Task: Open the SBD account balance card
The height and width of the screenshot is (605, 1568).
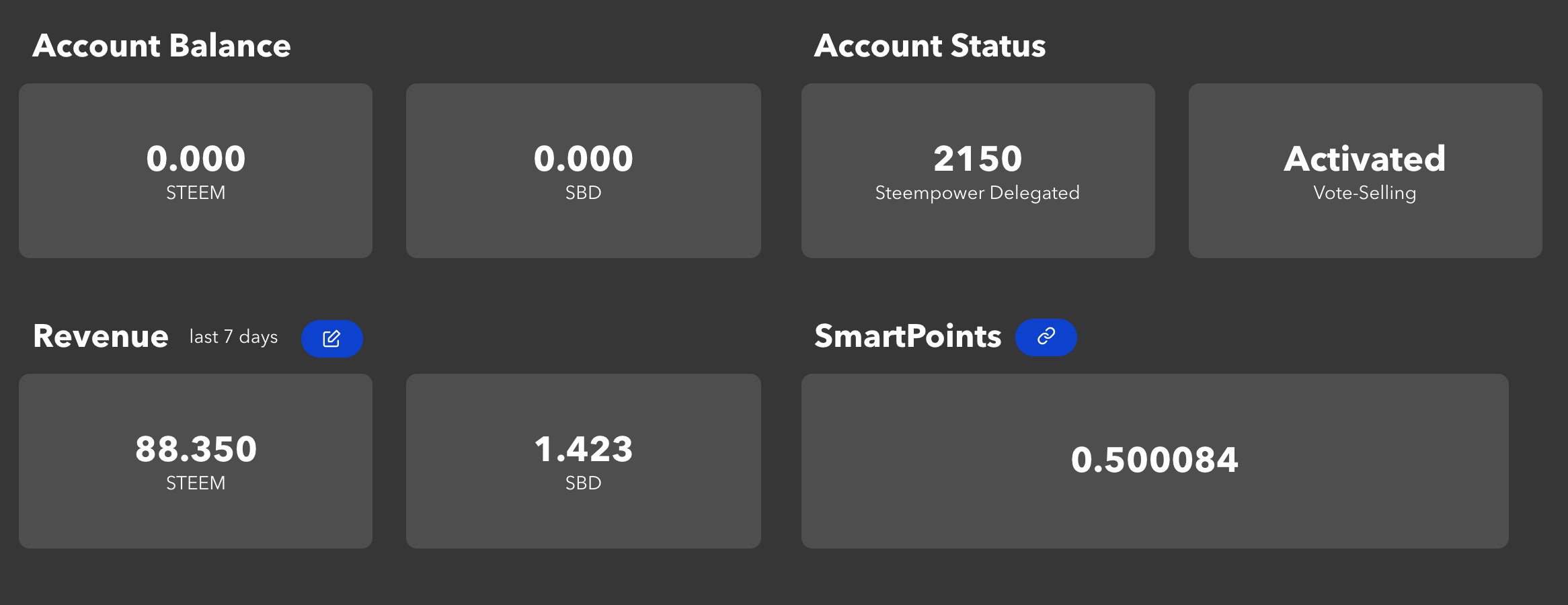Action: (584, 171)
